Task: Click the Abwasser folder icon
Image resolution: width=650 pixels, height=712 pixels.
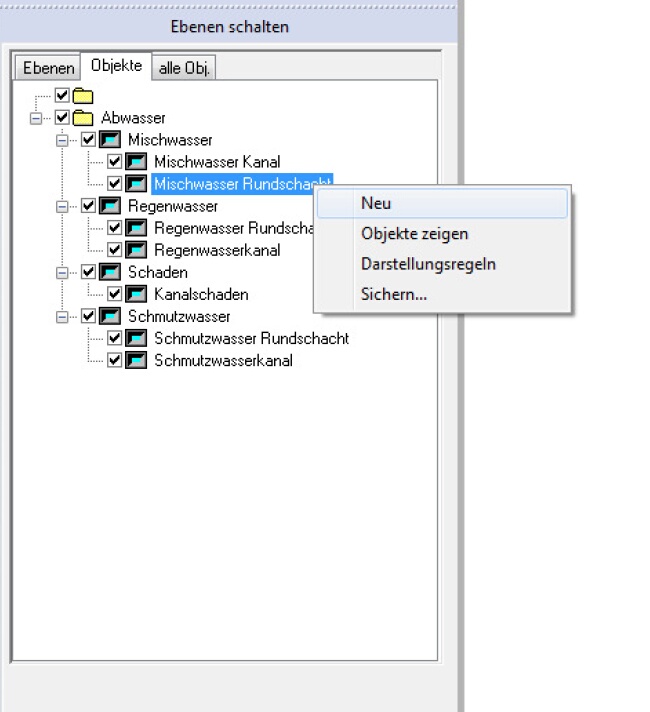Action: (x=83, y=118)
